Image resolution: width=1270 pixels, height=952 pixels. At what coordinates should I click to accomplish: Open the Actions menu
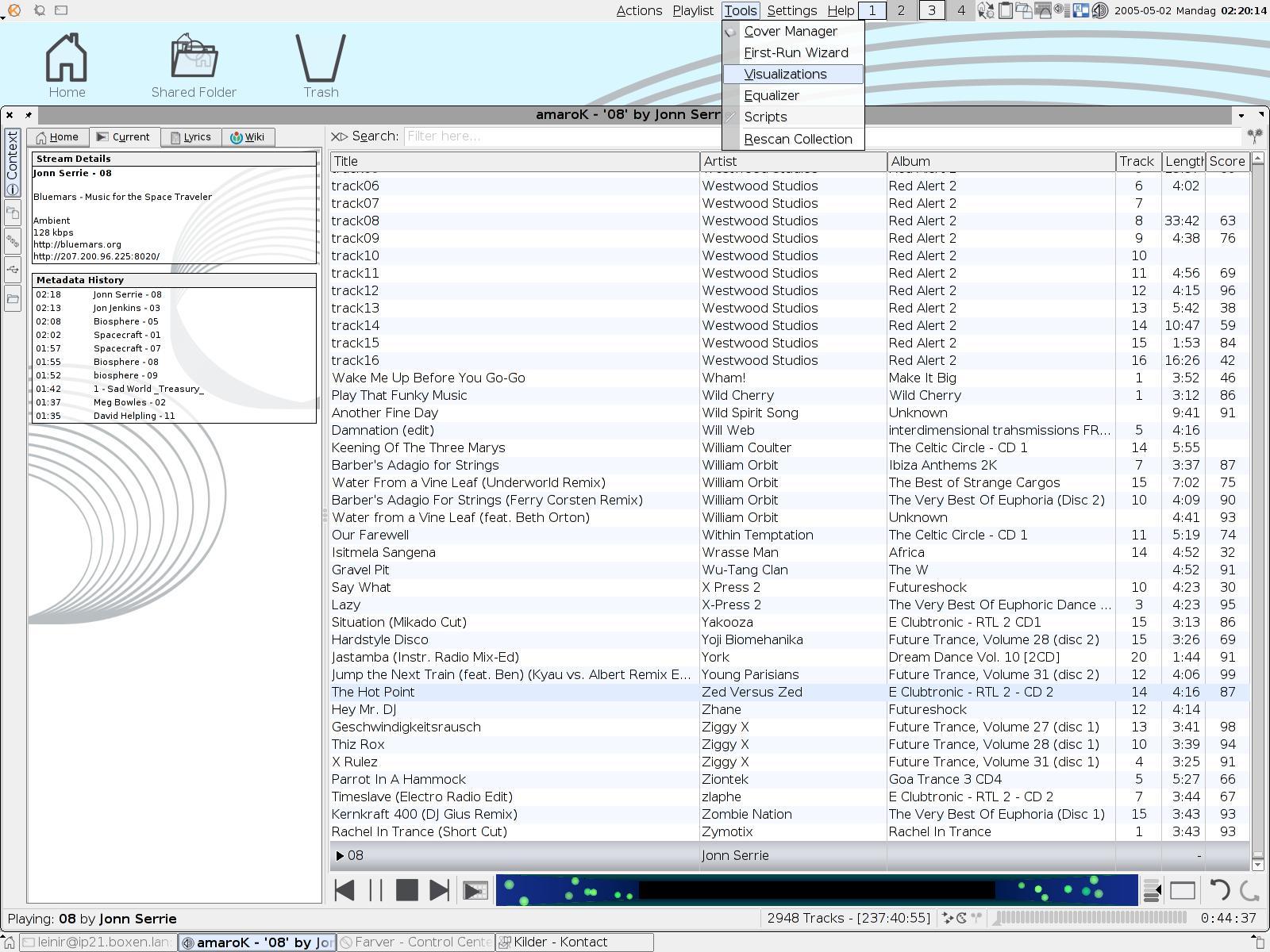click(x=639, y=10)
